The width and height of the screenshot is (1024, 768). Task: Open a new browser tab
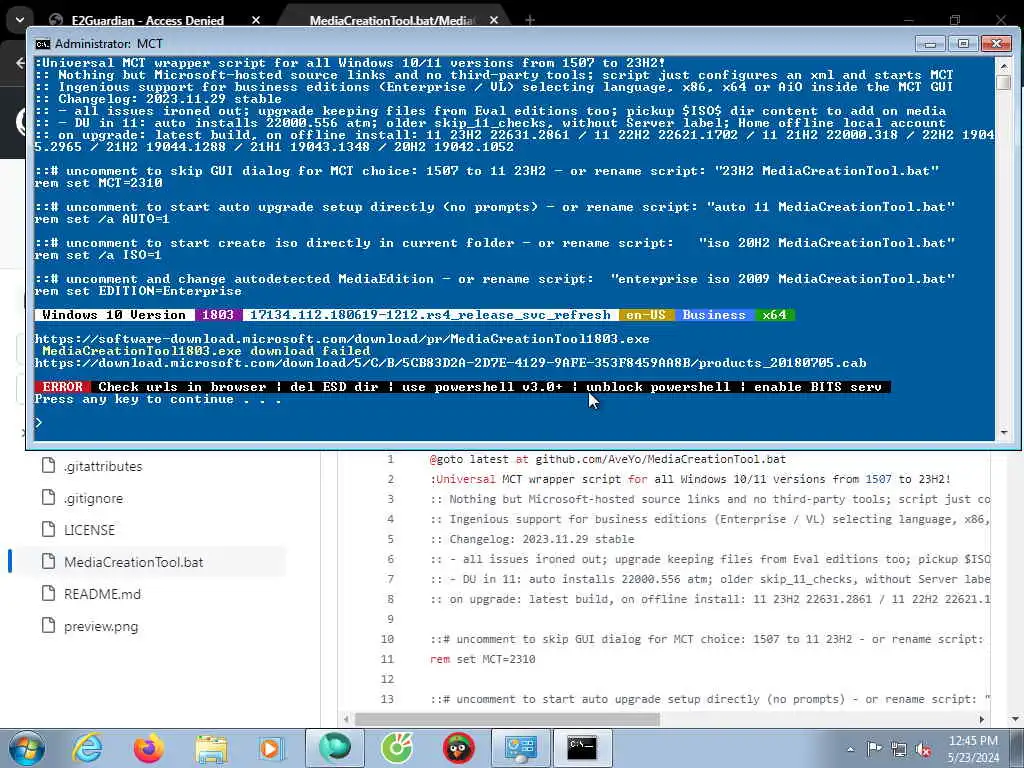click(530, 20)
